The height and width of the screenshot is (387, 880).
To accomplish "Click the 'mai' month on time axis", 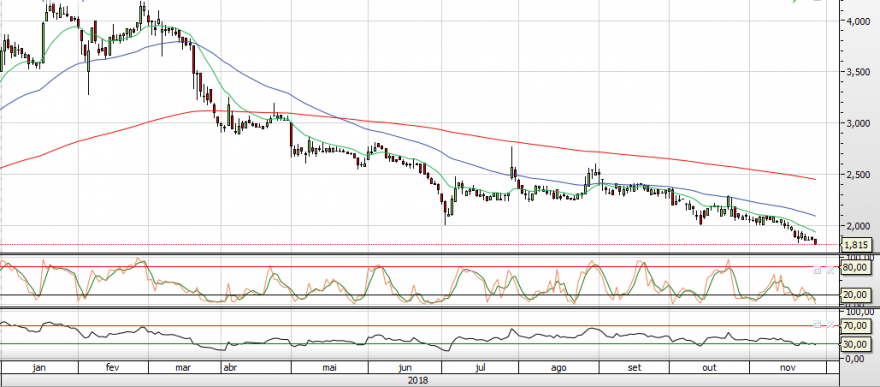I will pyautogui.click(x=329, y=367).
